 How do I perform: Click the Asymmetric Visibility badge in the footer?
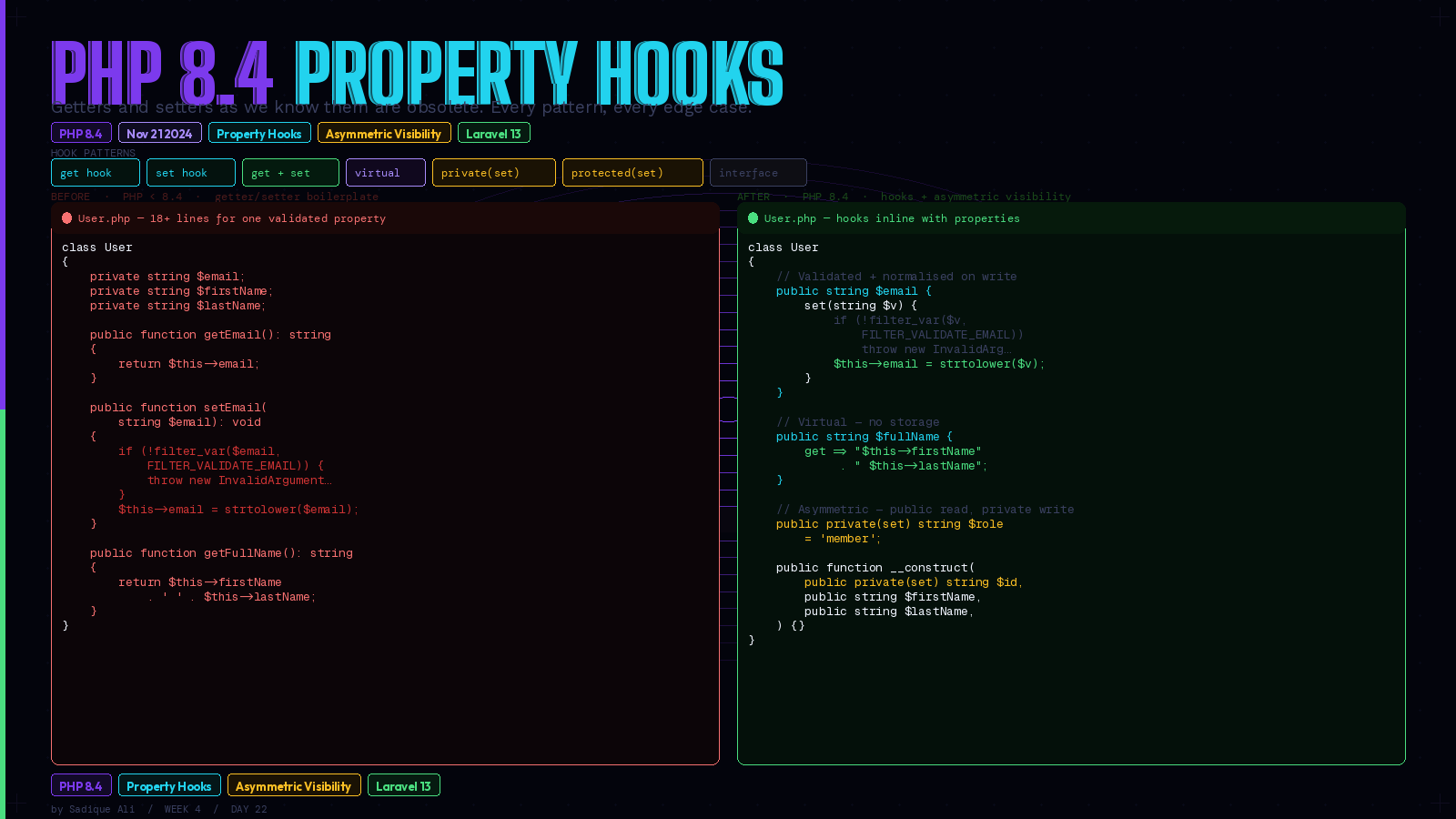tap(294, 785)
